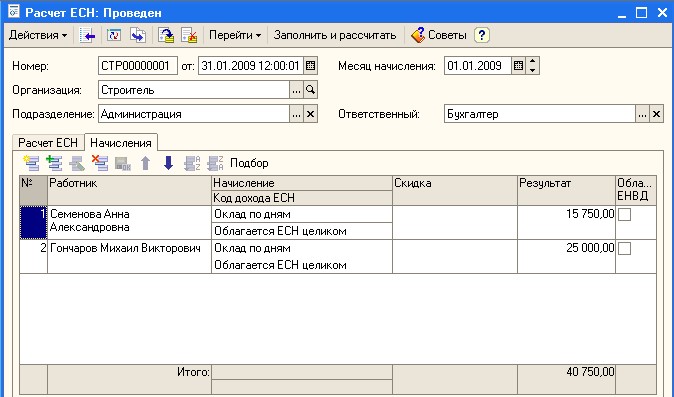The image size is (674, 397).
Task: Clear the Подразделение field with X
Action: click(310, 114)
